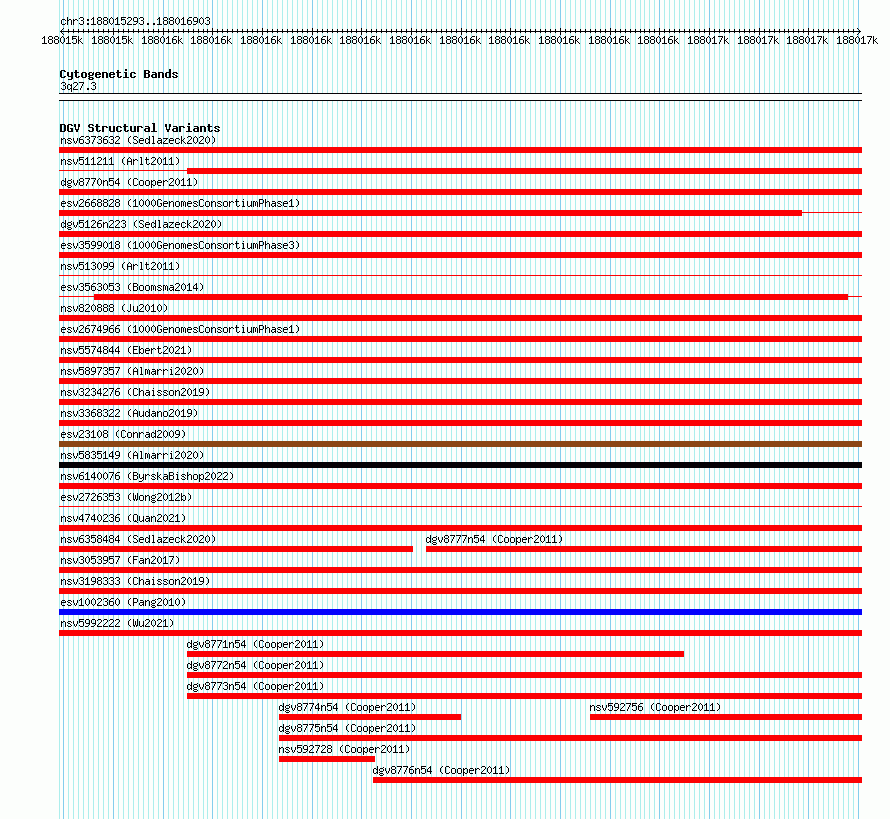Image resolution: width=890 pixels, height=819 pixels.
Task: Click the nsv6373632 (Sedlazeck2020) variant label
Action: [x=138, y=140]
